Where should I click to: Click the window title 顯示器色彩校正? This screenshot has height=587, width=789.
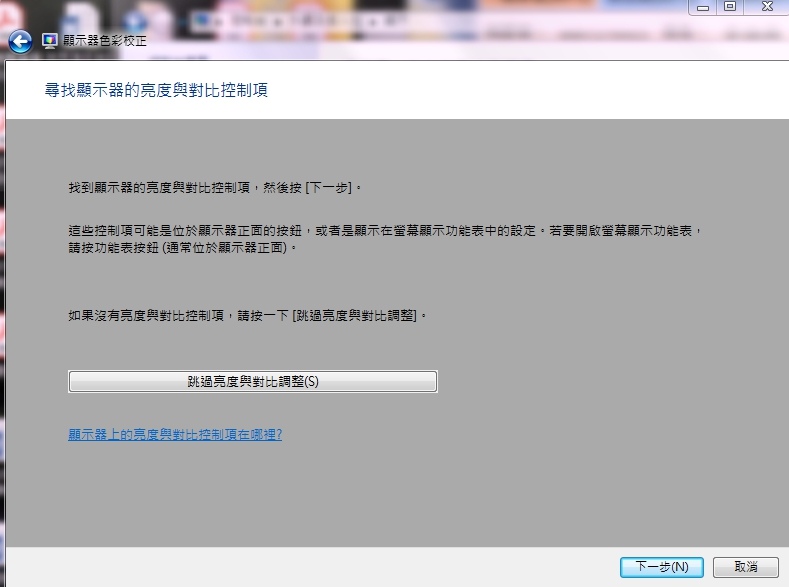tap(105, 41)
